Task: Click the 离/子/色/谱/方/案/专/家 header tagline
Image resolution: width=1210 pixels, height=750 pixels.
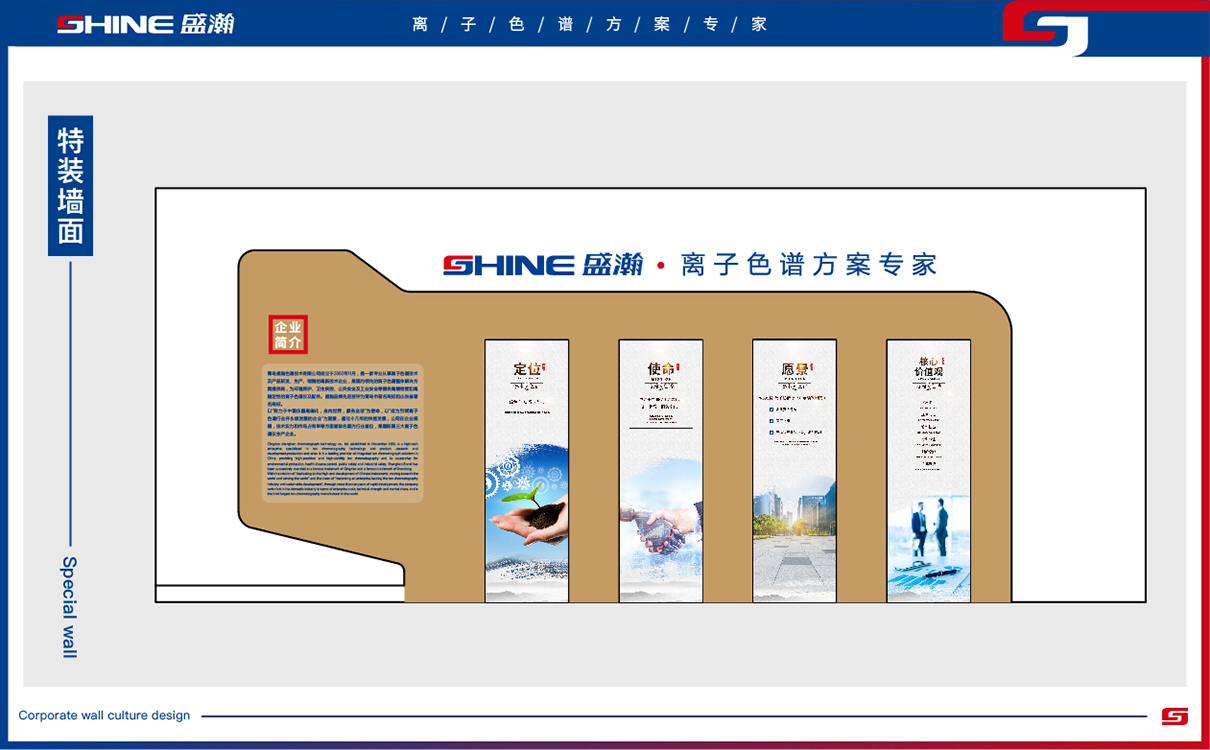Action: [589, 24]
